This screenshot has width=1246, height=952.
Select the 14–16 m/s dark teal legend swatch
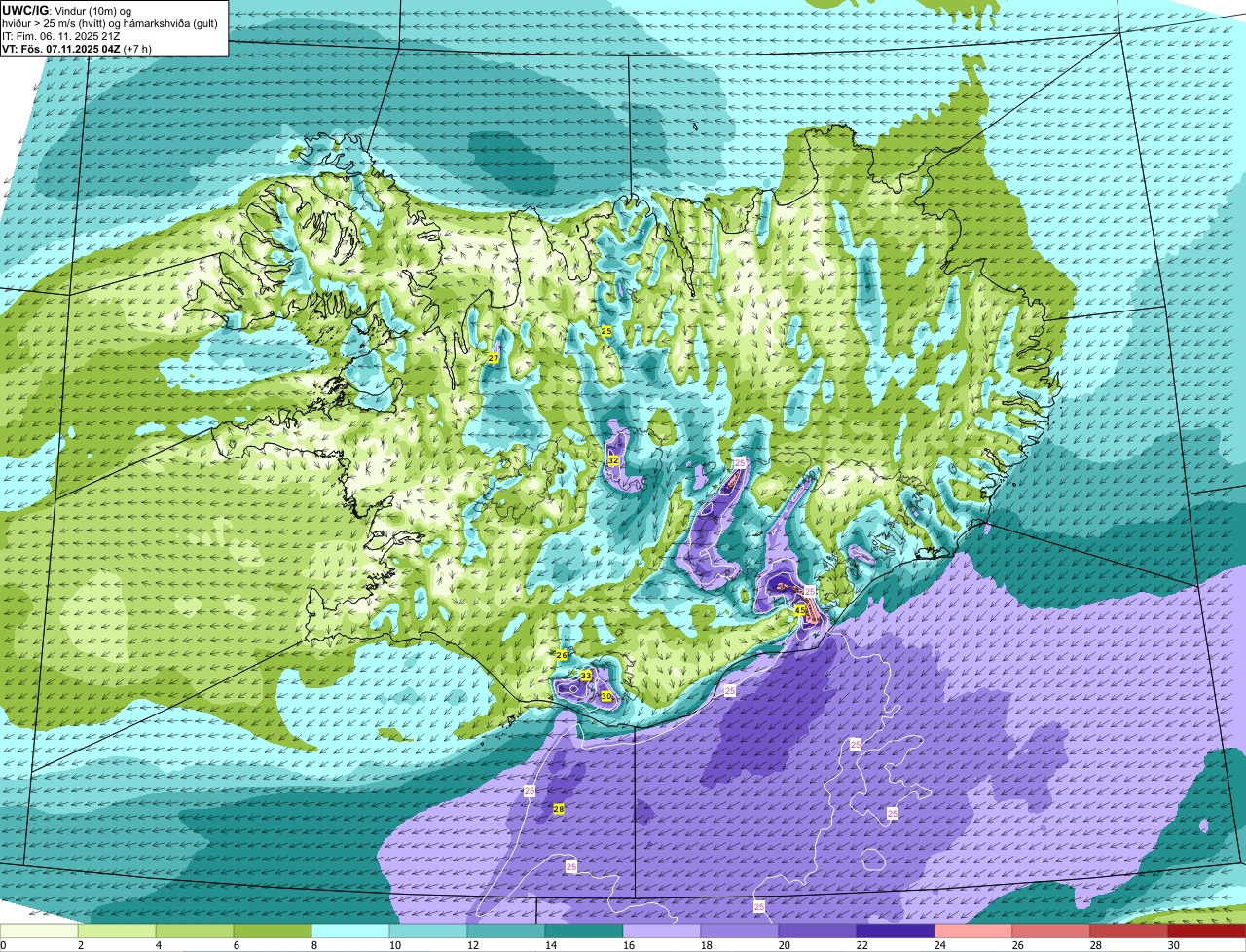pos(584,932)
